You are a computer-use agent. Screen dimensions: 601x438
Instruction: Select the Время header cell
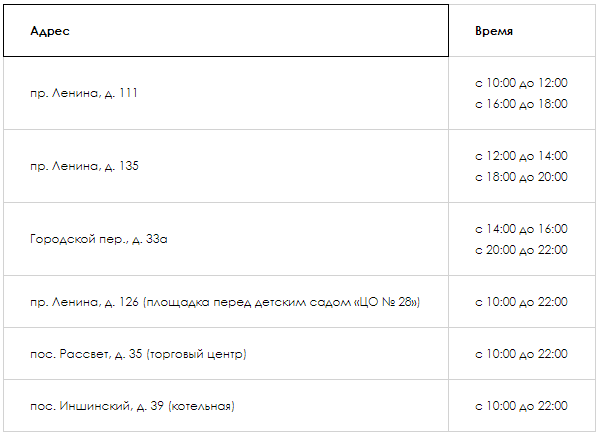(522, 31)
